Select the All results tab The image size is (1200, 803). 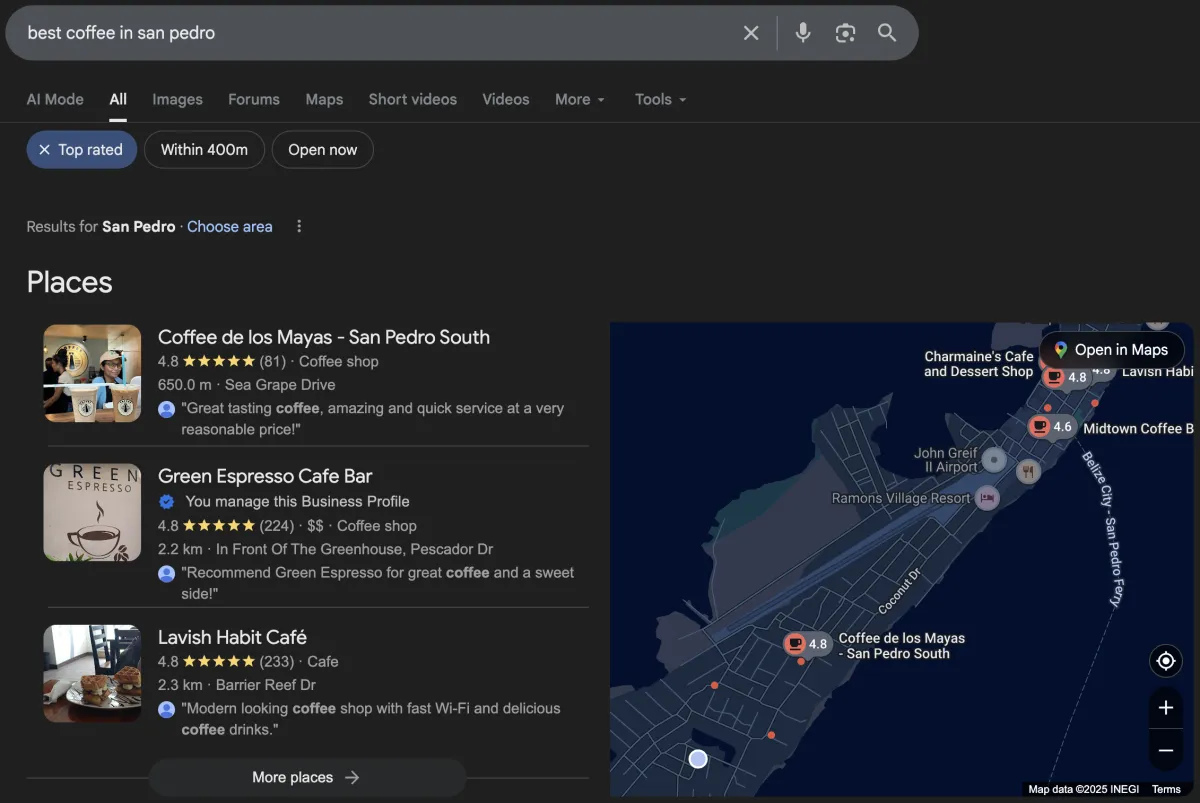tap(118, 99)
